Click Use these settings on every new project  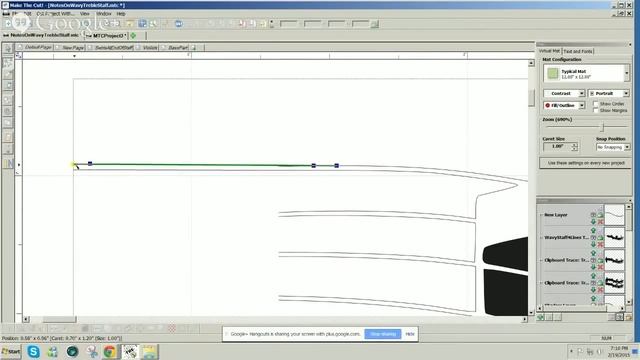click(586, 163)
